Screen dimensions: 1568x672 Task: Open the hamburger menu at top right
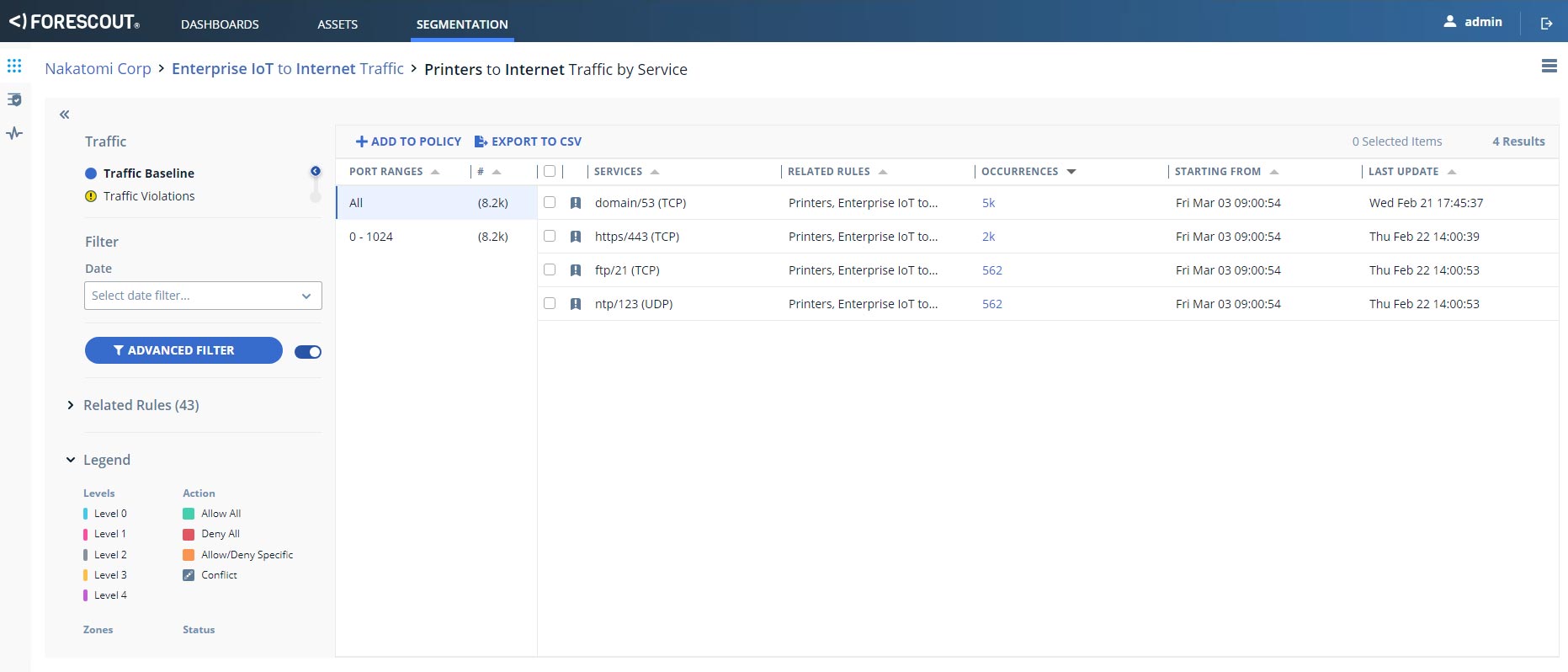(x=1549, y=66)
